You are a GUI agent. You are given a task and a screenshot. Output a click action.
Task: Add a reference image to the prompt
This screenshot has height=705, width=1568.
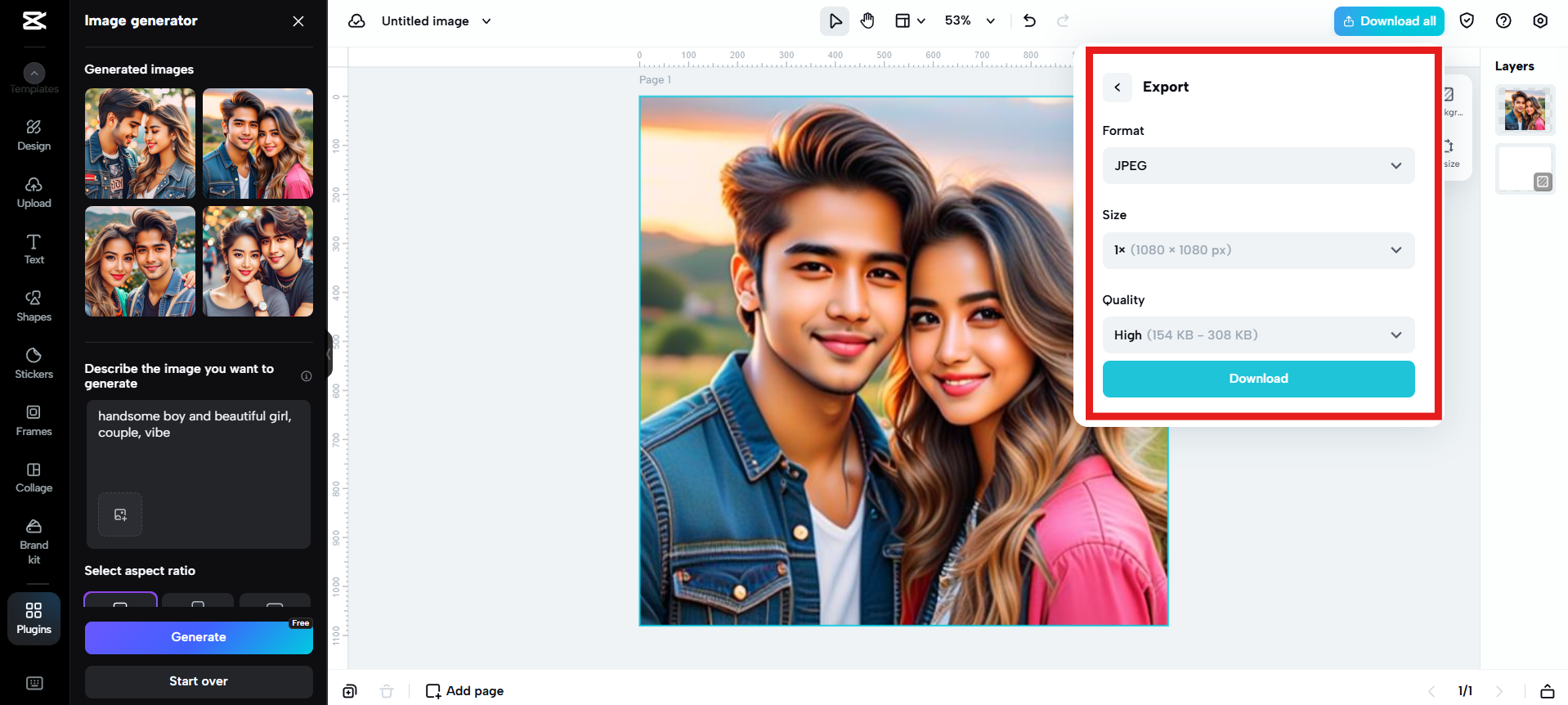click(120, 514)
